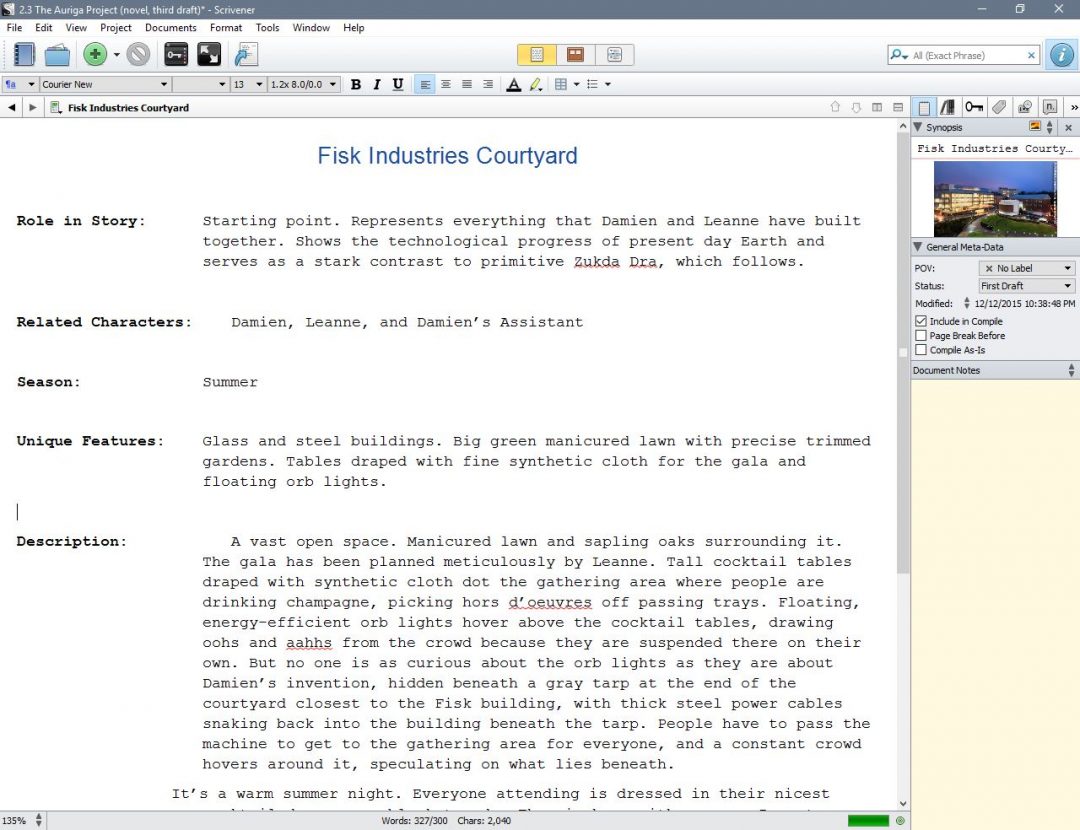Go forward in document history

pos(32,107)
